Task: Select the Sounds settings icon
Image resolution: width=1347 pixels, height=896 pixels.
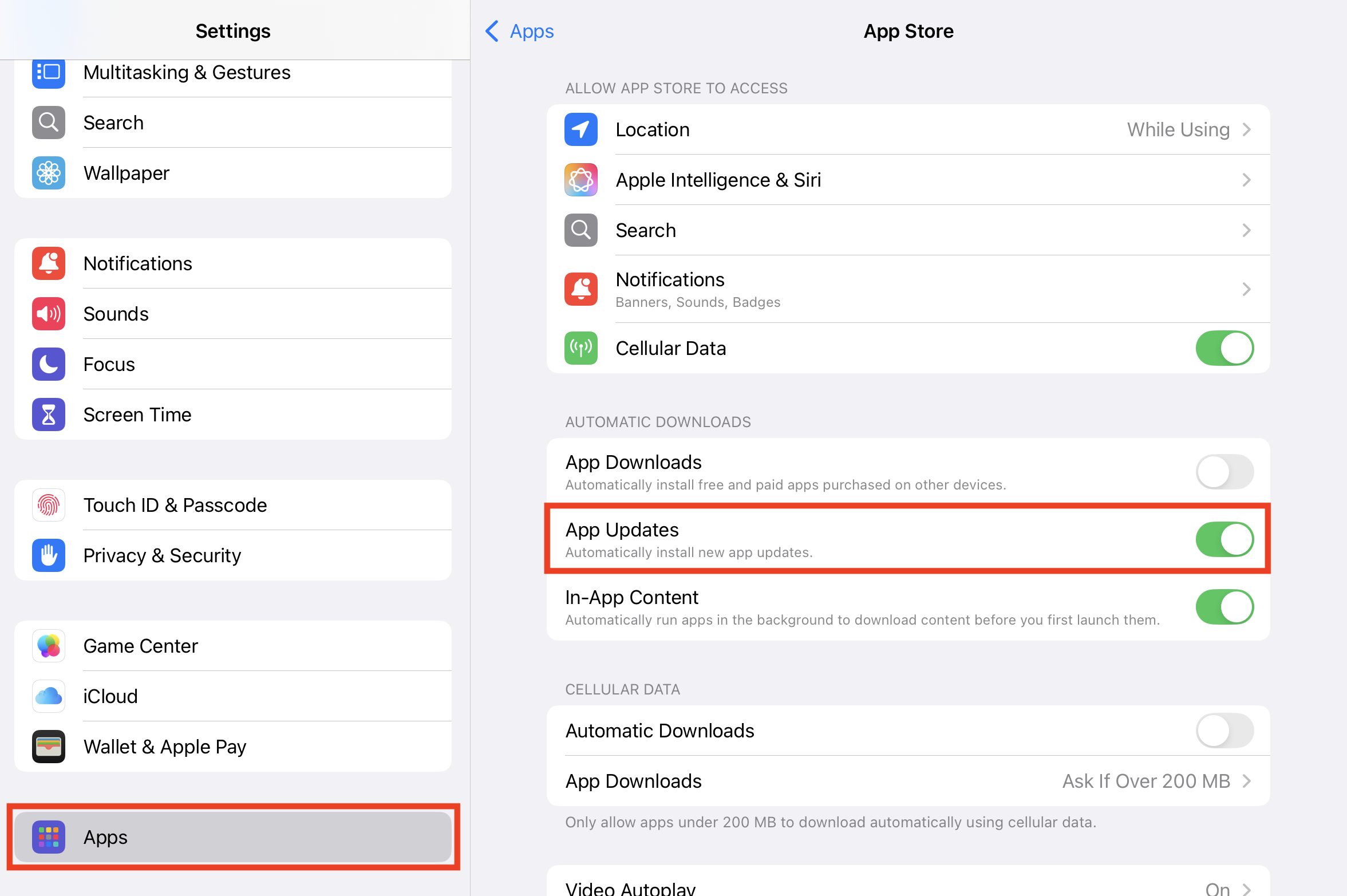Action: (x=48, y=314)
